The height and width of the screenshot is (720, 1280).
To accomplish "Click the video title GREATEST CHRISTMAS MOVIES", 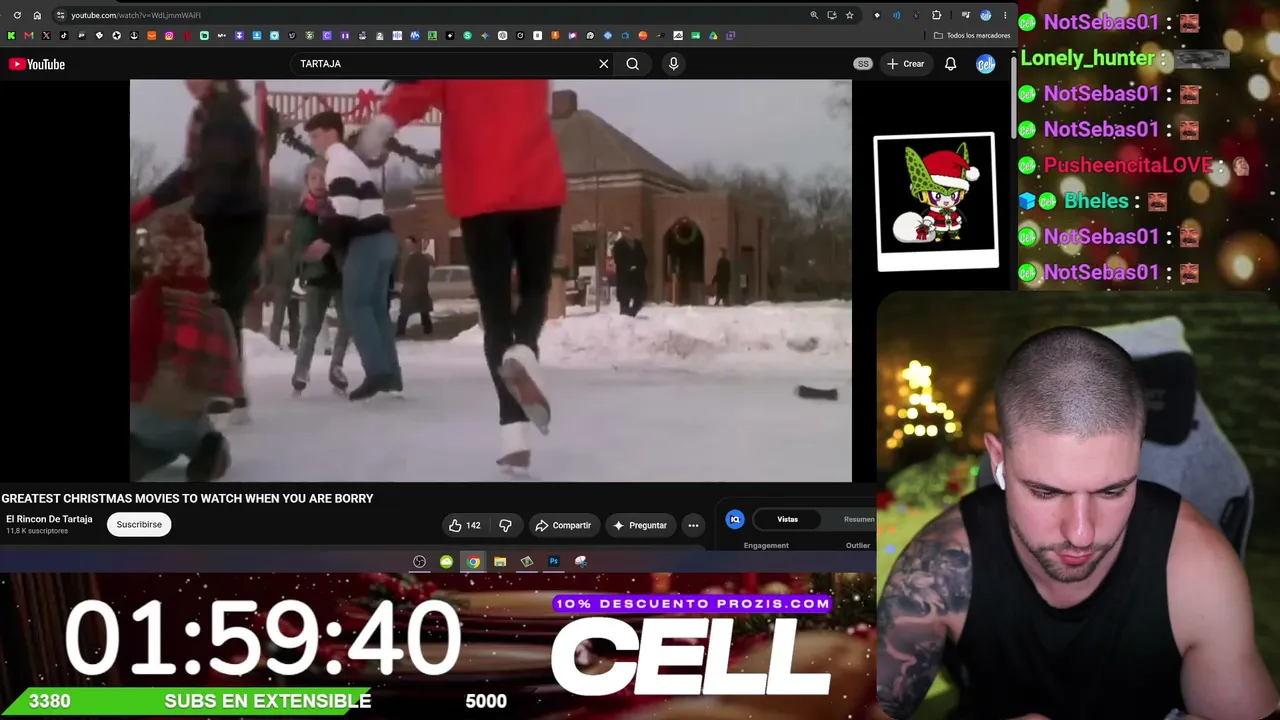I will pos(187,498).
